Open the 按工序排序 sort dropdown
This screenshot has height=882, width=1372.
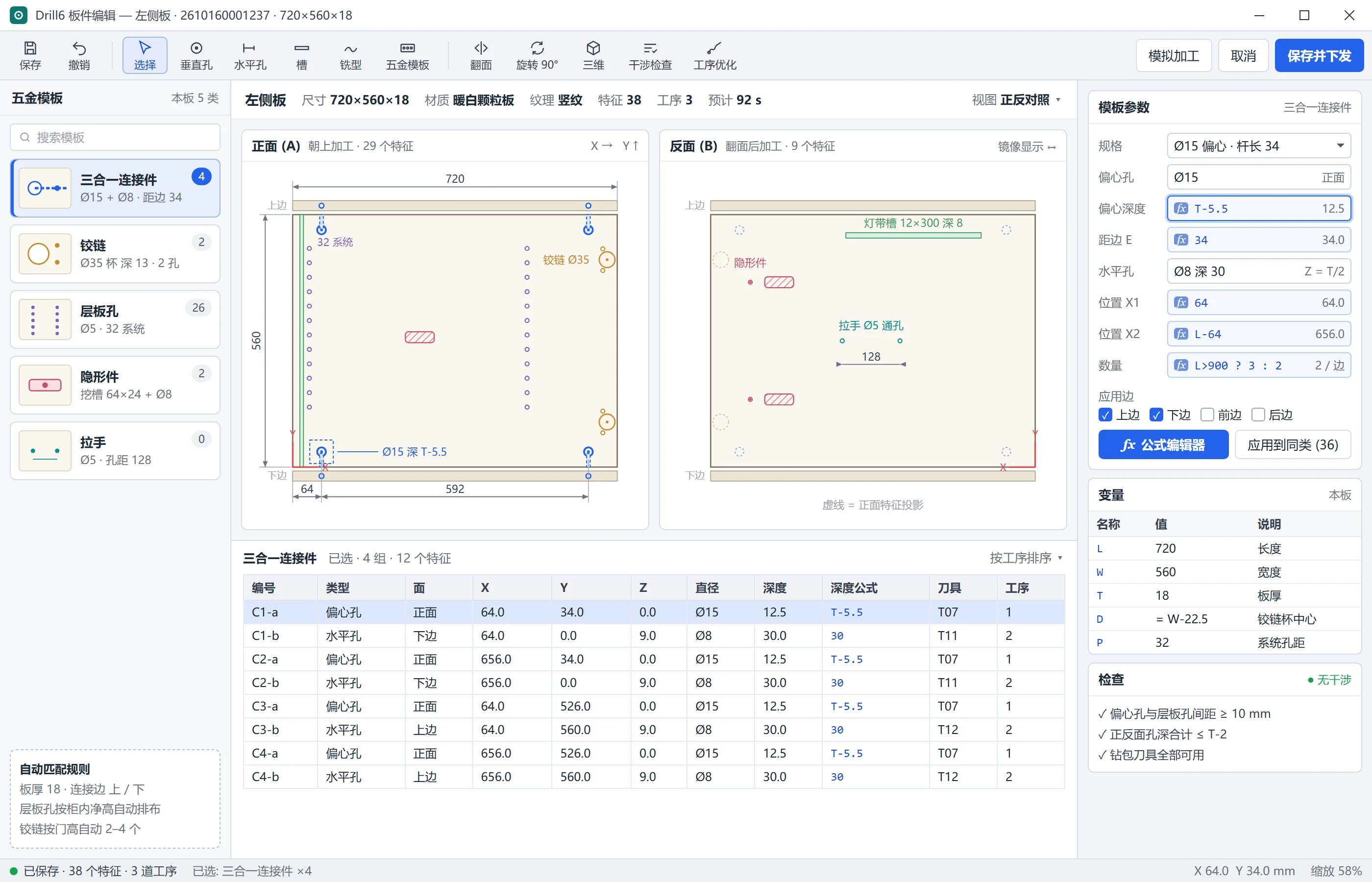point(1026,558)
